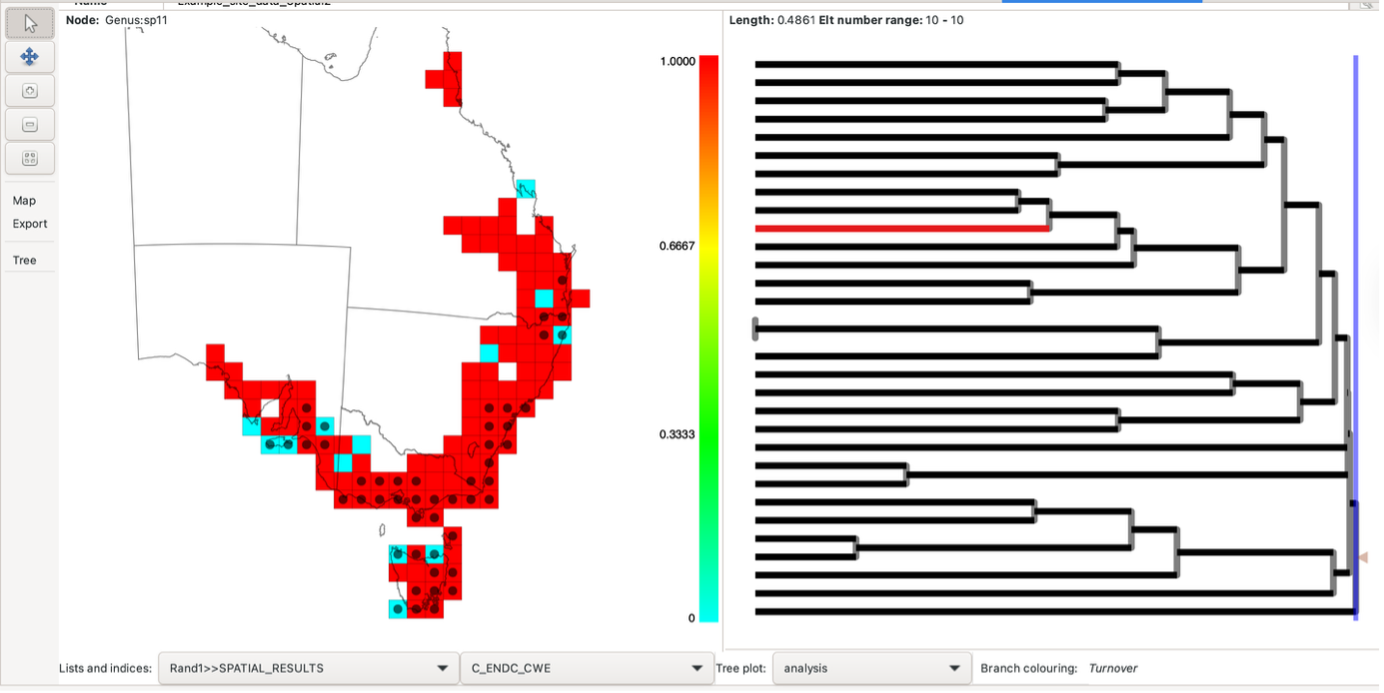This screenshot has width=1384, height=693.
Task: Open the Tree plot analysis dropdown
Action: pyautogui.click(x=871, y=668)
